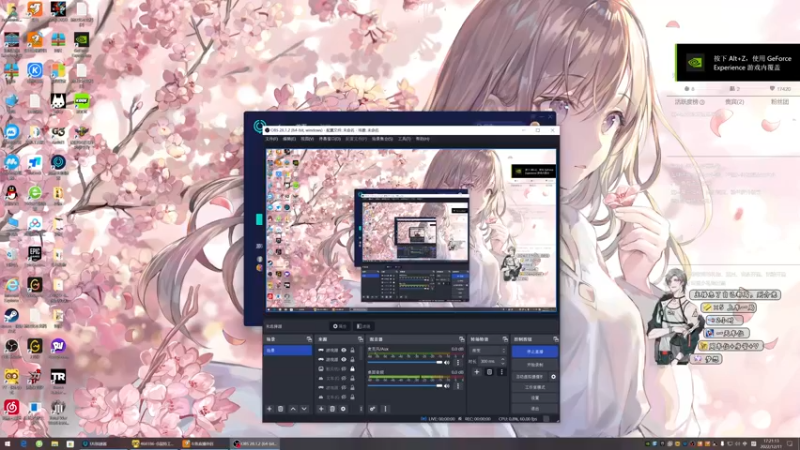Open the Edit menu in OBS menu bar
800x450 pixels.
click(289, 139)
